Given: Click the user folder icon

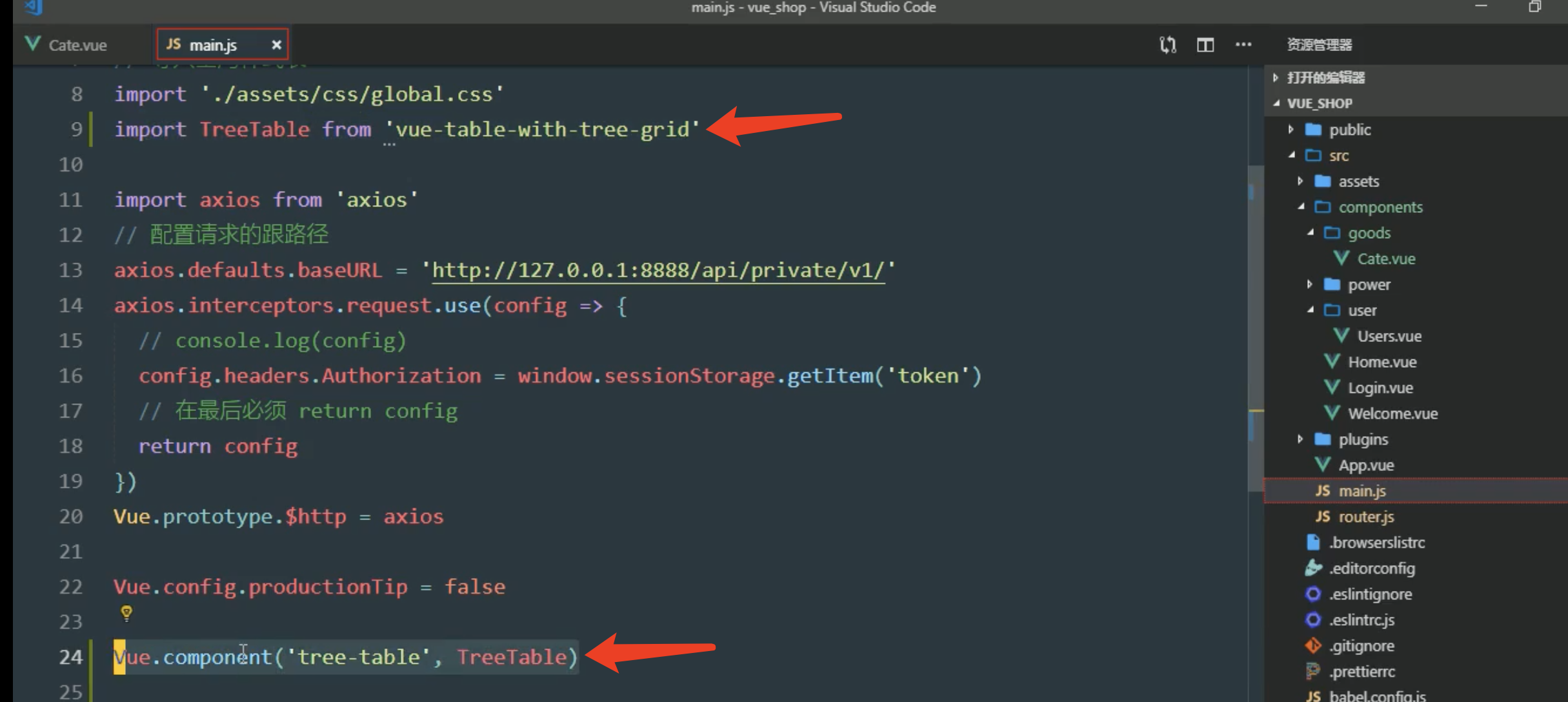Looking at the screenshot, I should [x=1332, y=310].
